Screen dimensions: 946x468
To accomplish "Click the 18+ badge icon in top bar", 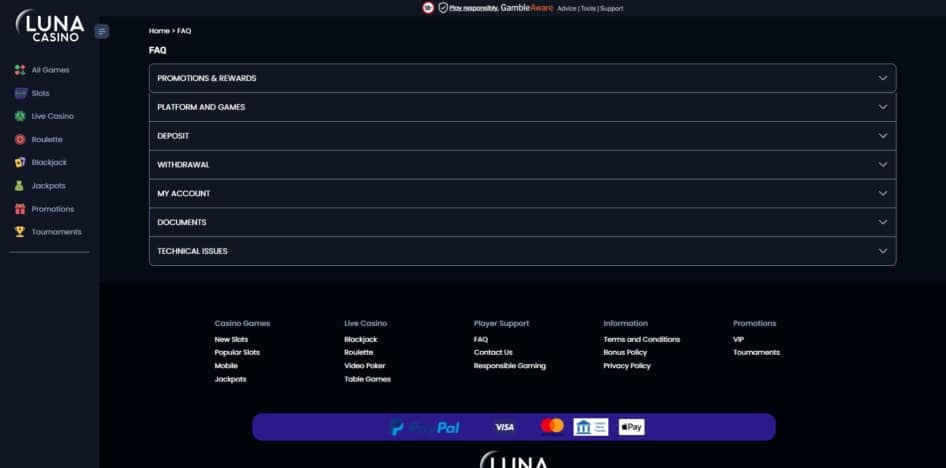I will (428, 8).
